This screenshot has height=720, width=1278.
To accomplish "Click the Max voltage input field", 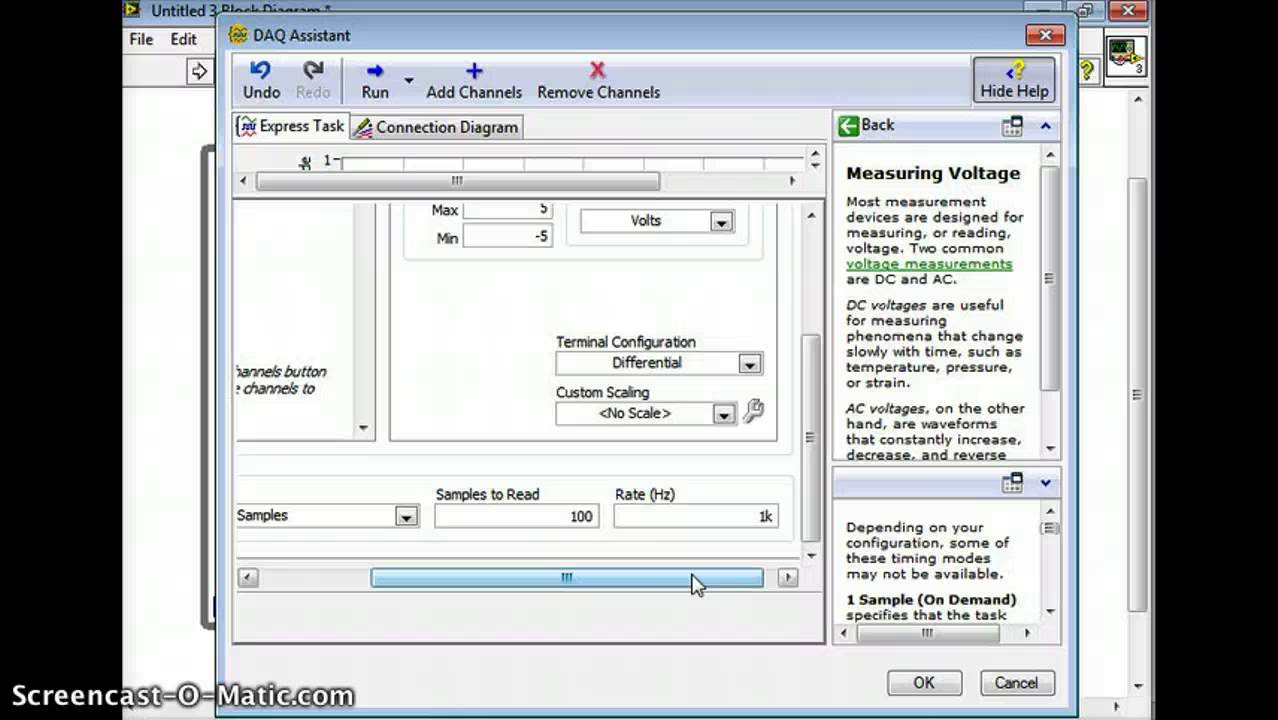I will coord(507,210).
